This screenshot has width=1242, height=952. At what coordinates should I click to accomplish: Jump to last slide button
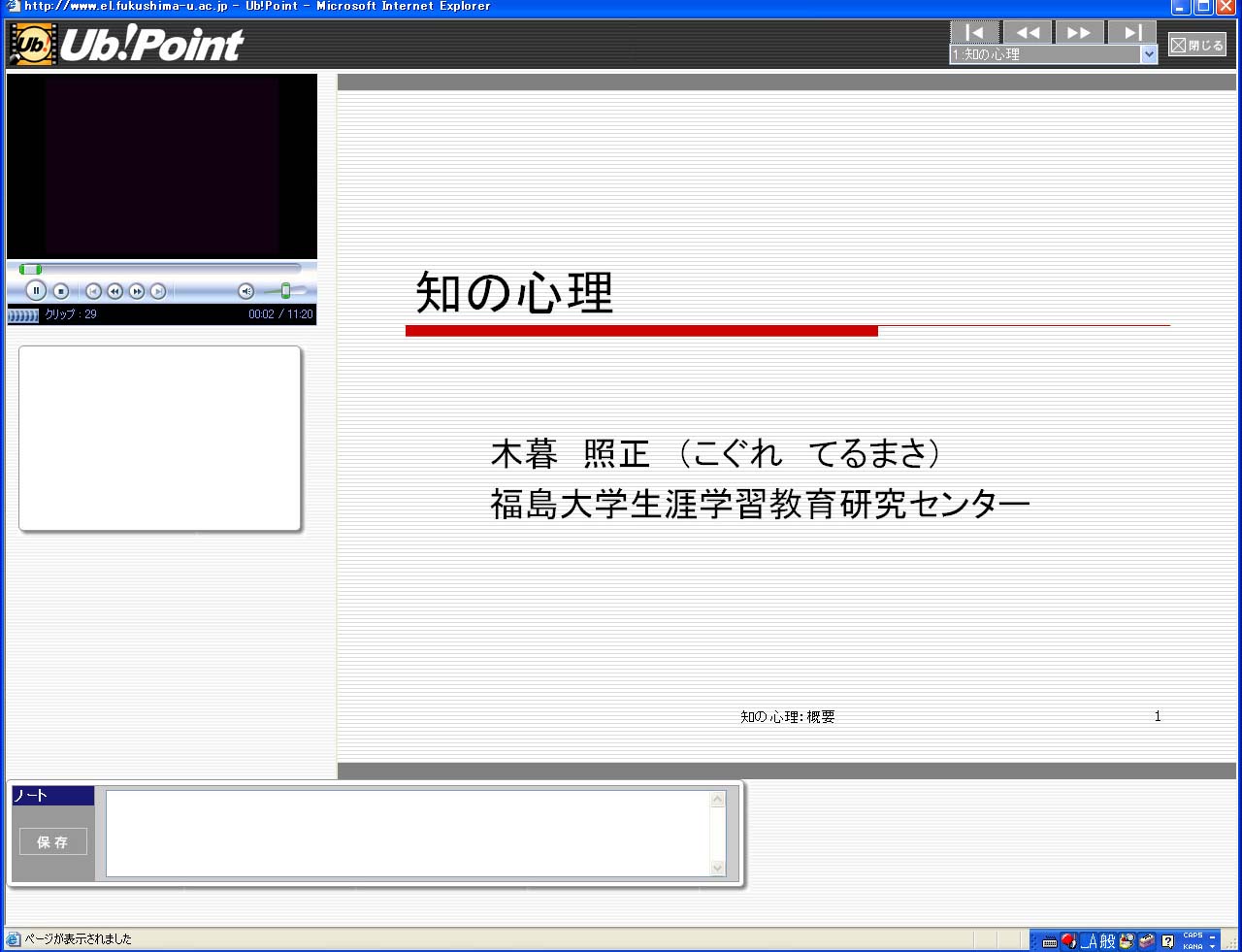tap(1131, 32)
